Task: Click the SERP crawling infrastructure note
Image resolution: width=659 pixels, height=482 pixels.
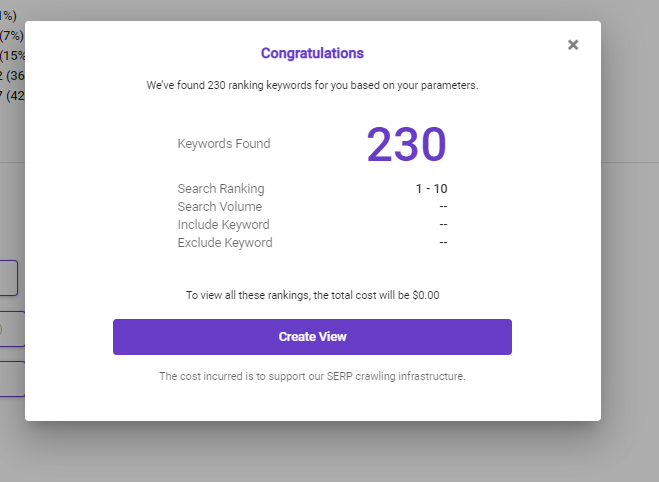Action: click(312, 376)
